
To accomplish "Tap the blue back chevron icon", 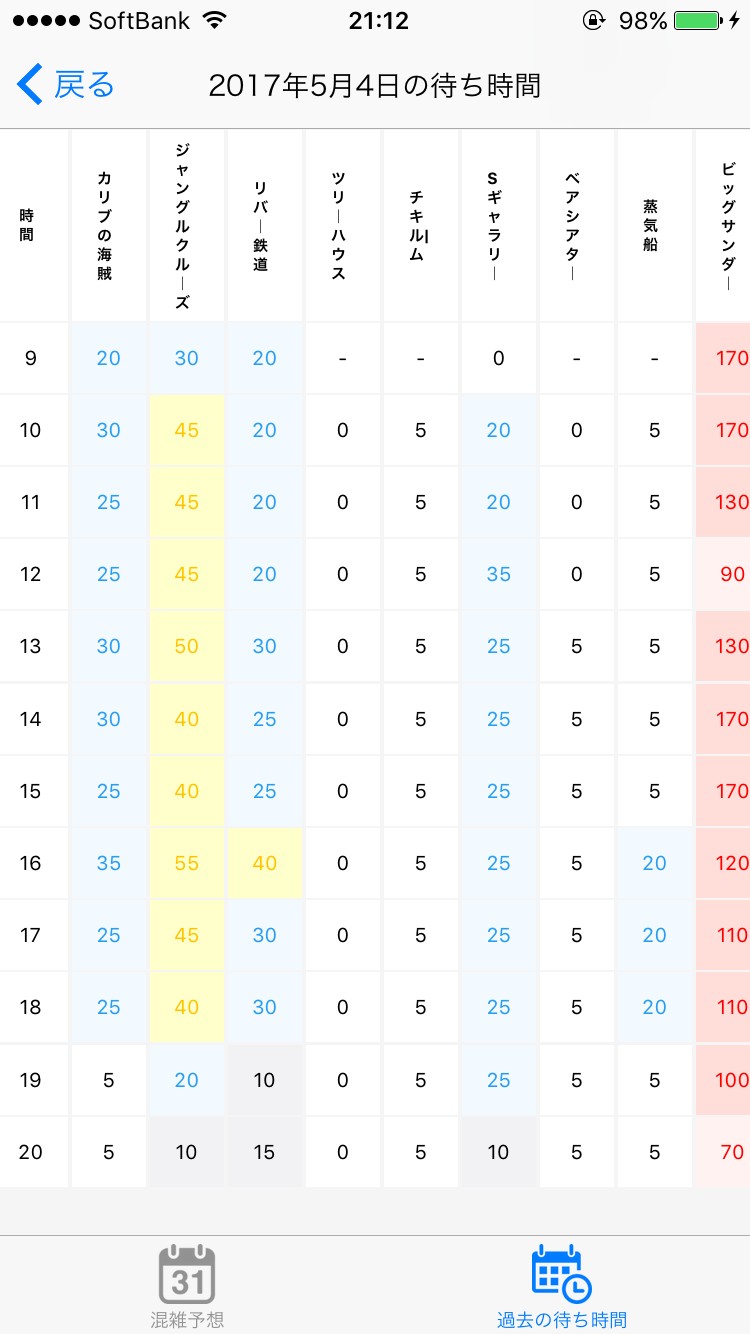I will pos(30,85).
